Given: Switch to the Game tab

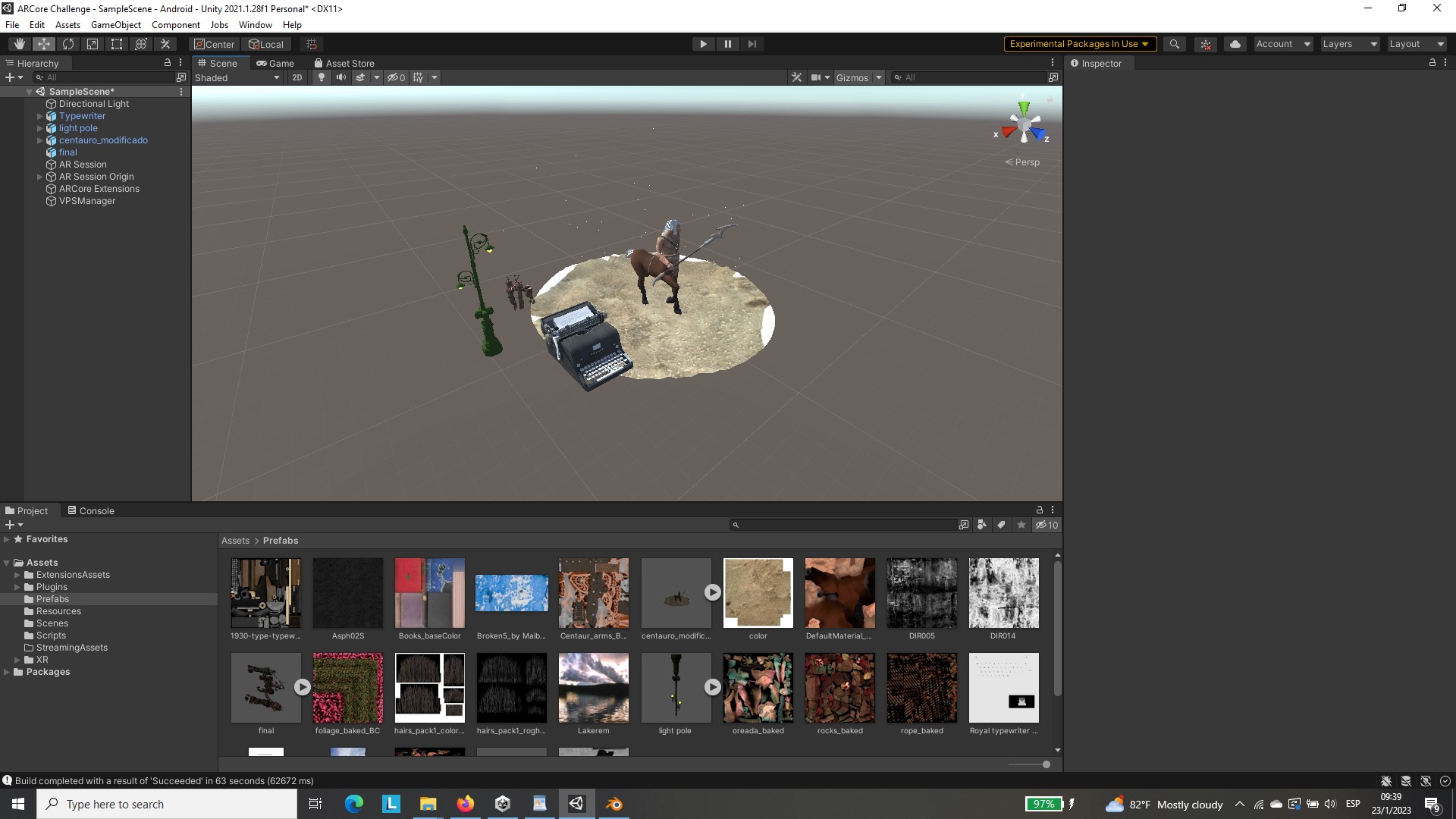Looking at the screenshot, I should pyautogui.click(x=275, y=63).
